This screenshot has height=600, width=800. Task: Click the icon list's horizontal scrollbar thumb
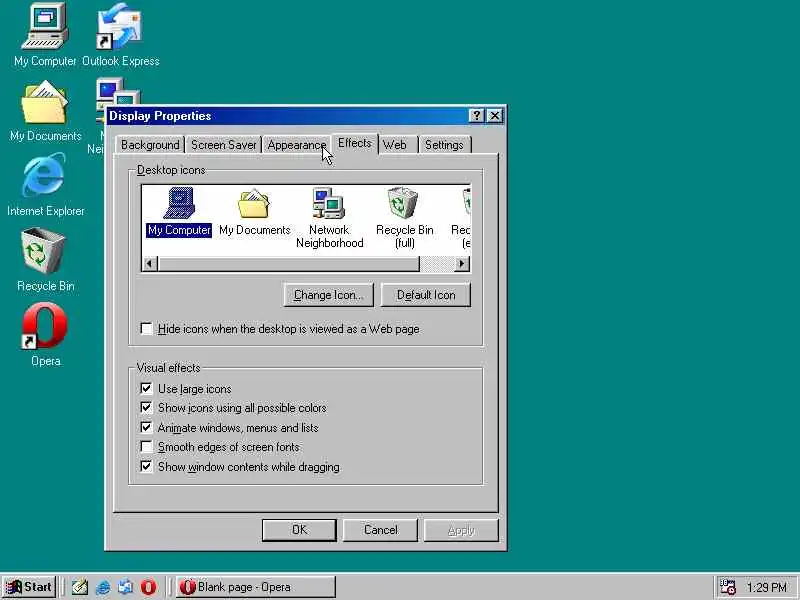click(288, 264)
